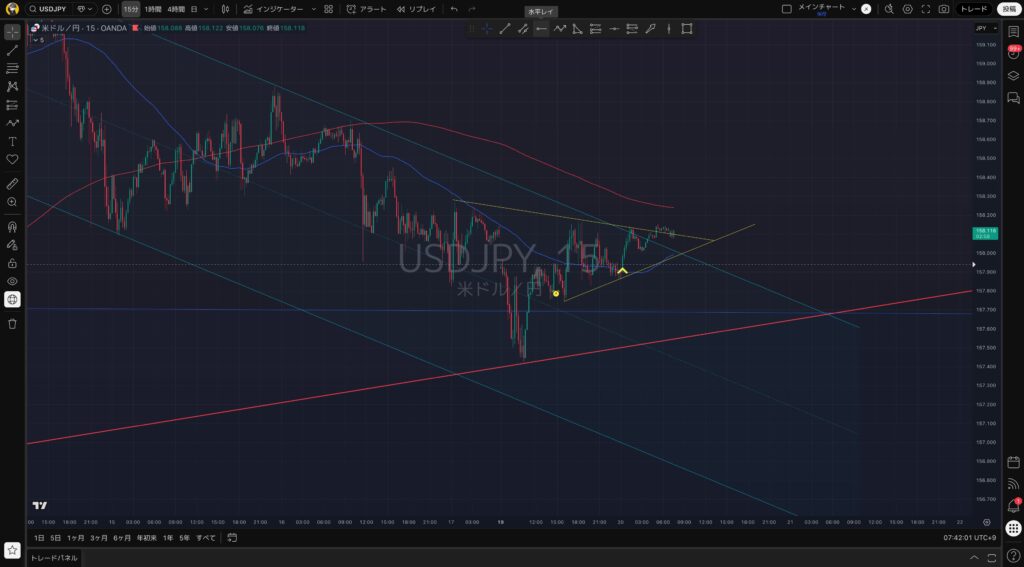Image resolution: width=1024 pixels, height=567 pixels.
Task: Open the インジケーター indicators dialog
Action: coord(272,9)
